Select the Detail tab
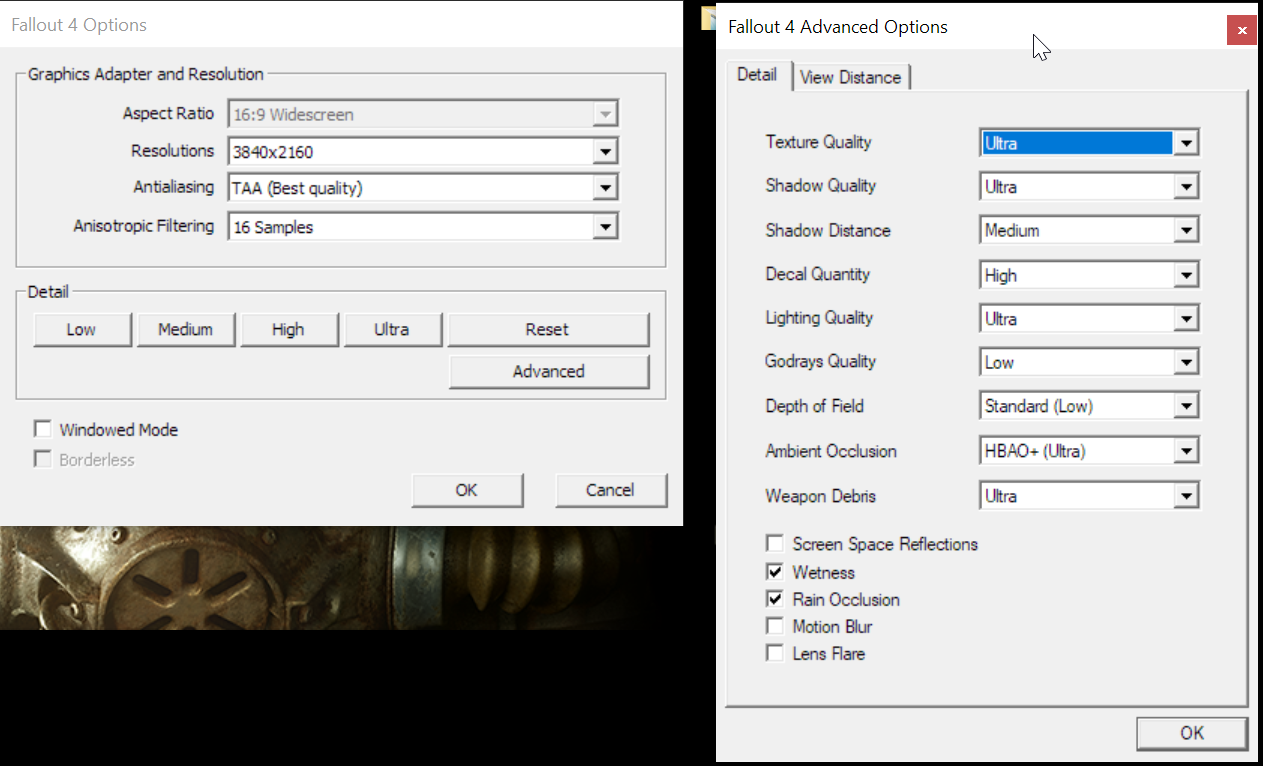 [x=757, y=74]
